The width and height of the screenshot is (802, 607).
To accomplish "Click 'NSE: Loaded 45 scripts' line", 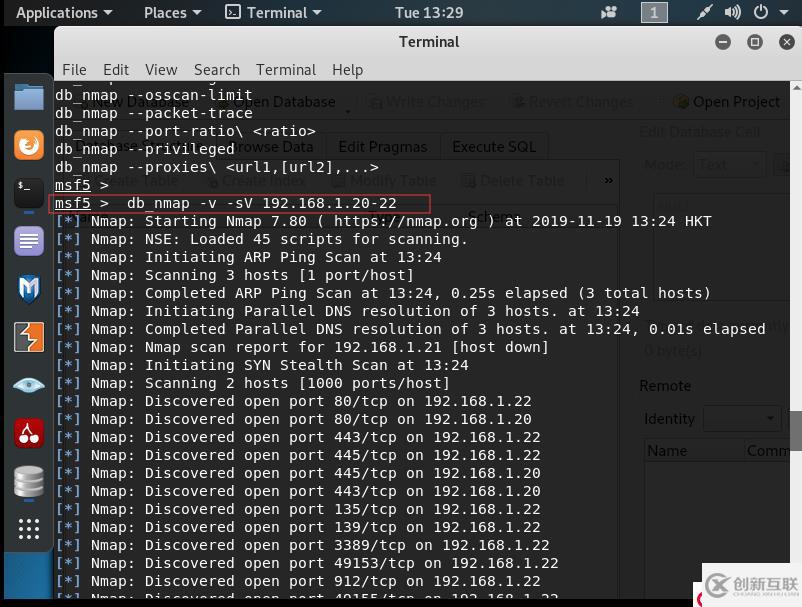I will (x=261, y=239).
